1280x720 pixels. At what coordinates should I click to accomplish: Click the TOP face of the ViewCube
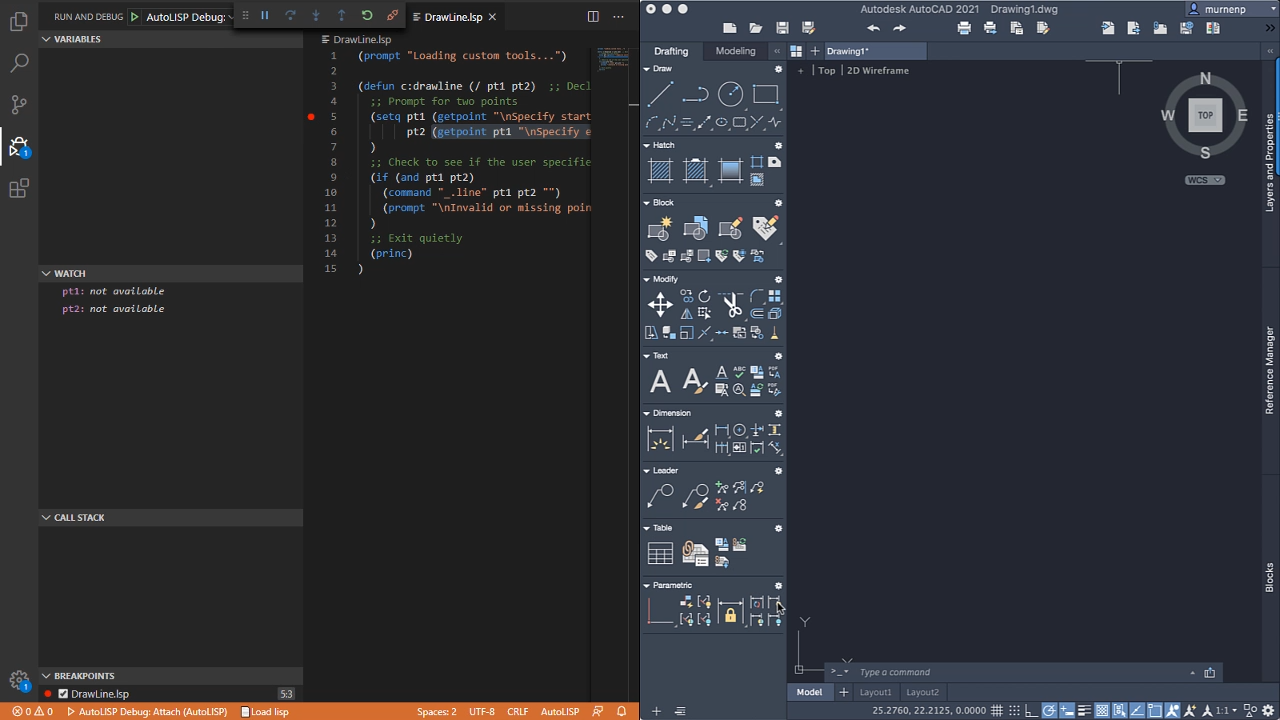tap(1205, 115)
